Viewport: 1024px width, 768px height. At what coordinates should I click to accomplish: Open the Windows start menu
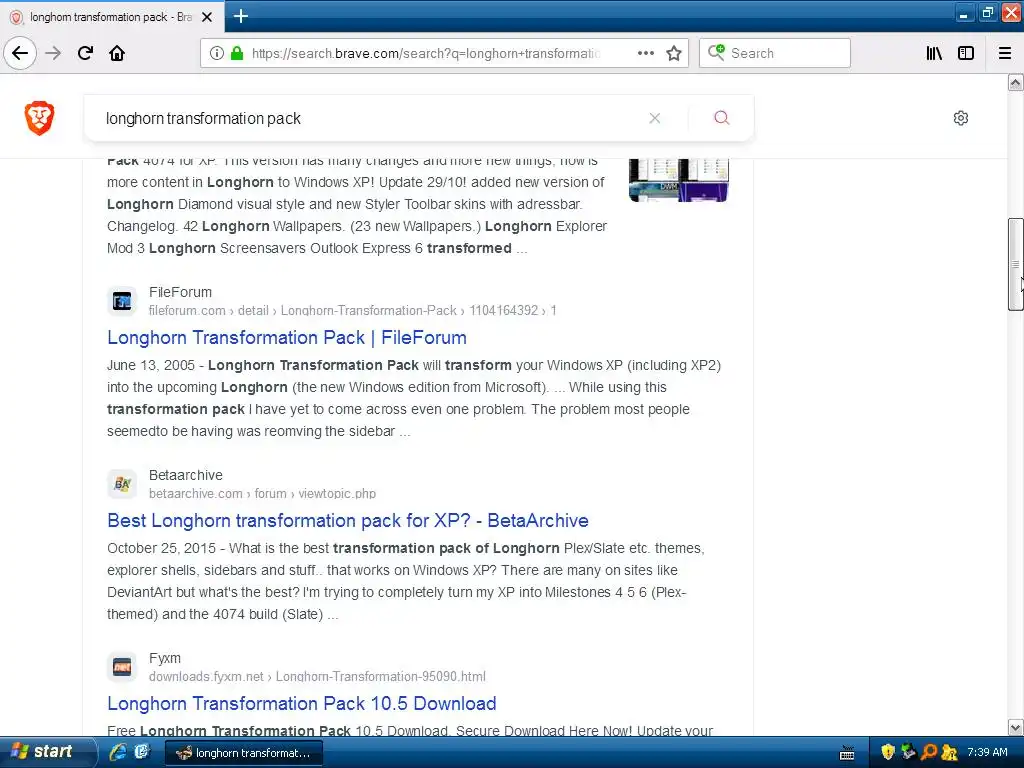click(46, 752)
